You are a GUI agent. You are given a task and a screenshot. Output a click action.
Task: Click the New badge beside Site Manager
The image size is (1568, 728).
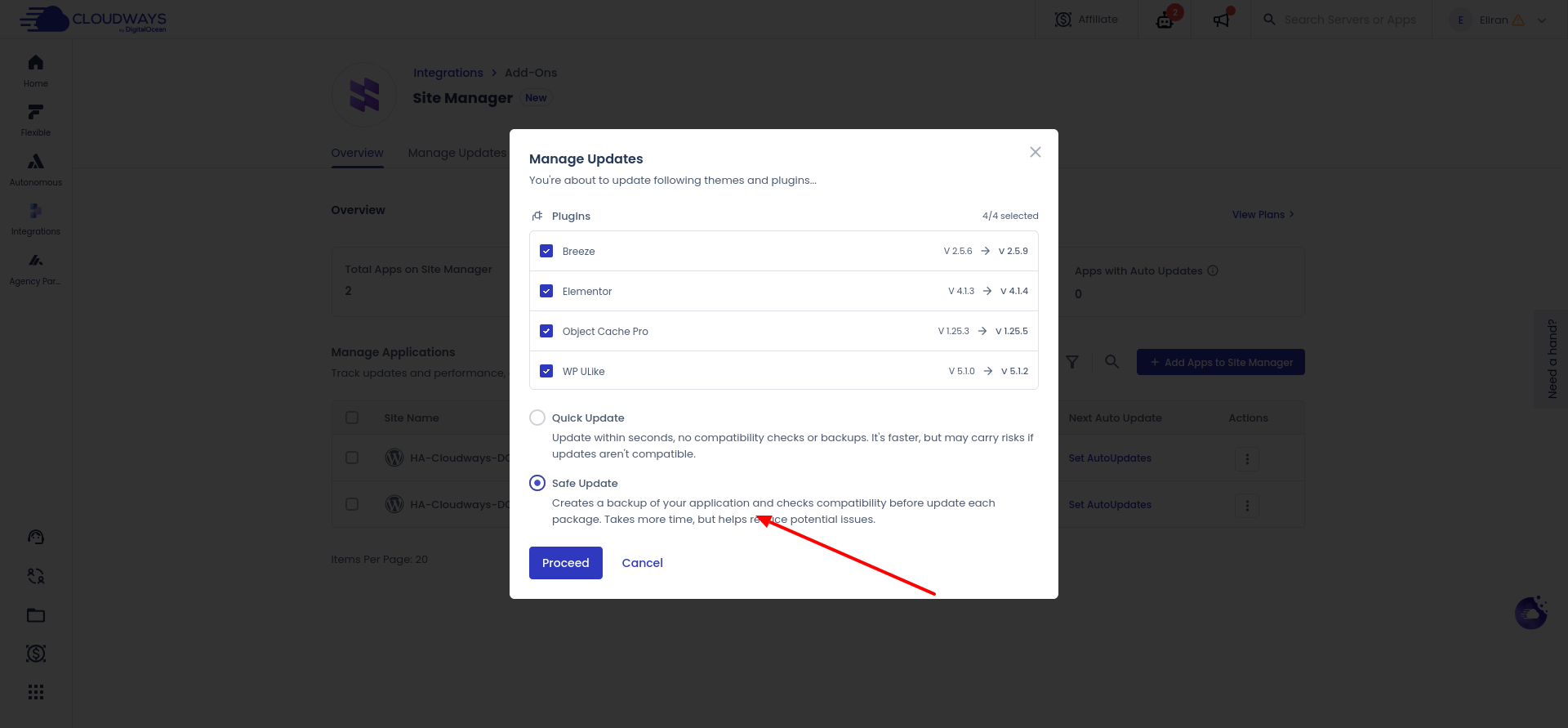(536, 98)
